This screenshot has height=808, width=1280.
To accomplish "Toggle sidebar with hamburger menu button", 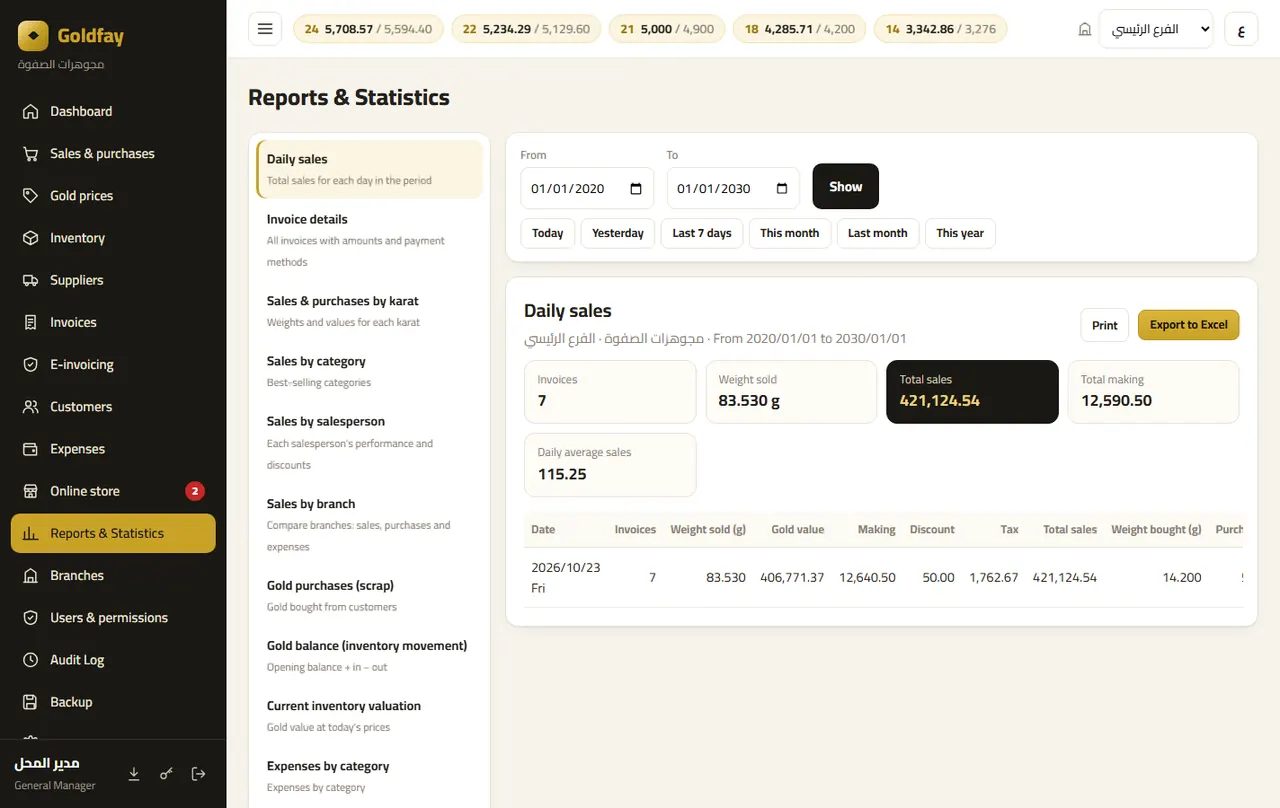I will coord(265,29).
